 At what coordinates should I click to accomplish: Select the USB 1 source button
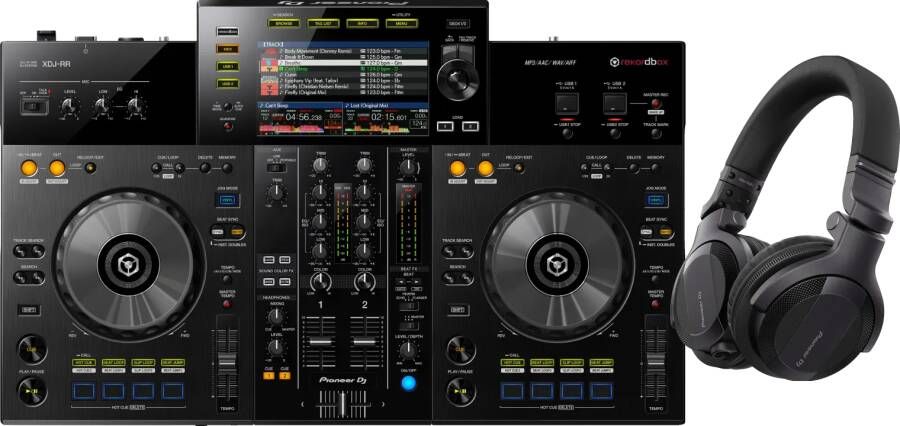click(x=227, y=66)
